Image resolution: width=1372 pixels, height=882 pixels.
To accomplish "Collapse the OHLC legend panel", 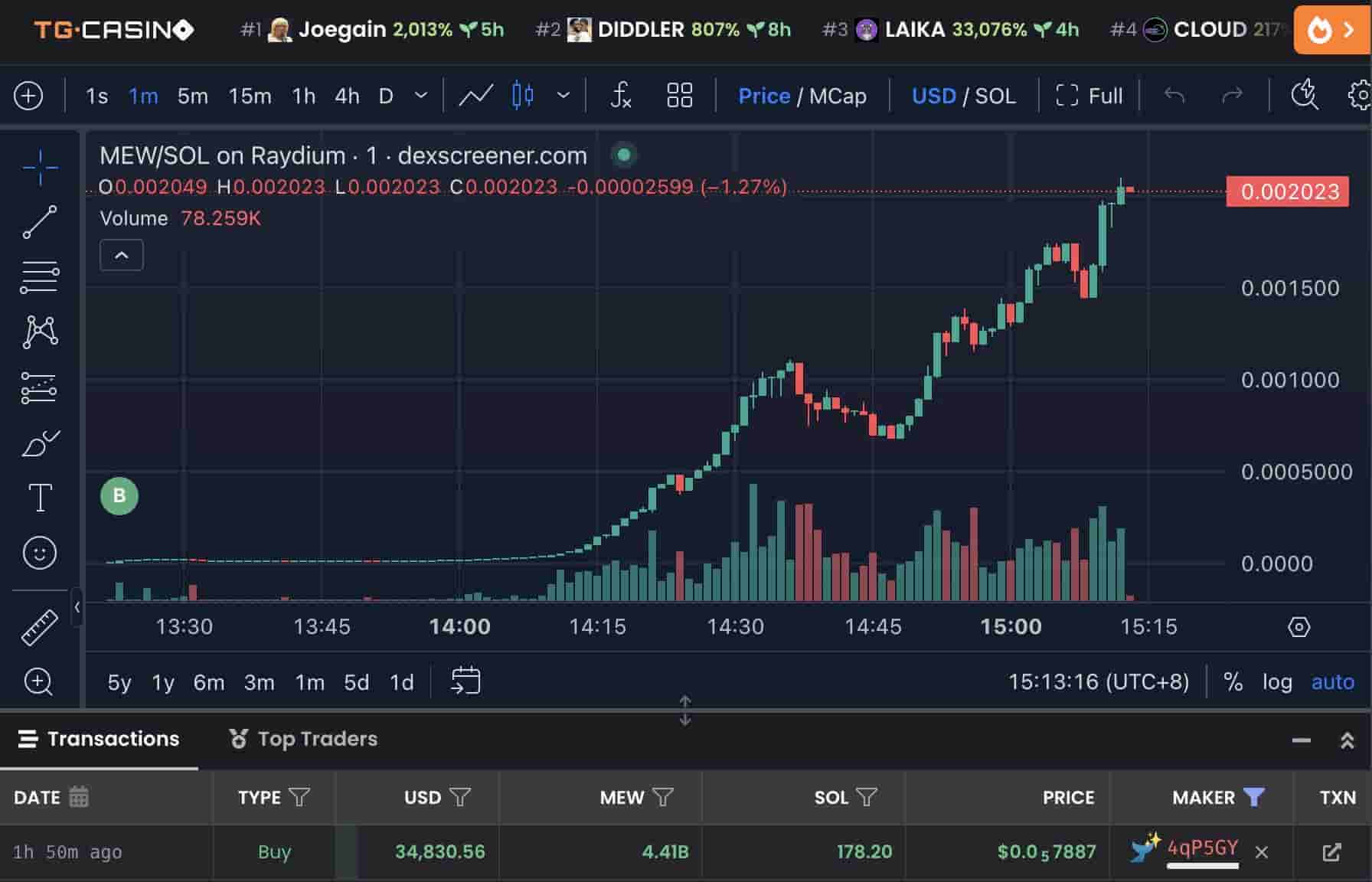I will click(121, 254).
